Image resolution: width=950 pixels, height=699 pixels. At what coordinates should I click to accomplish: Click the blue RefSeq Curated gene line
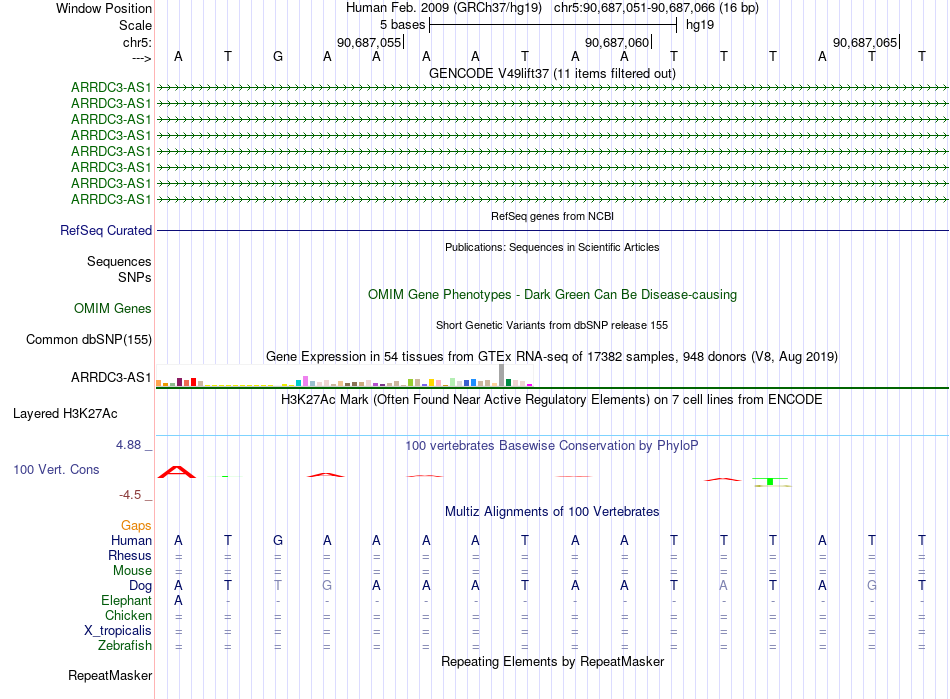tap(552, 230)
